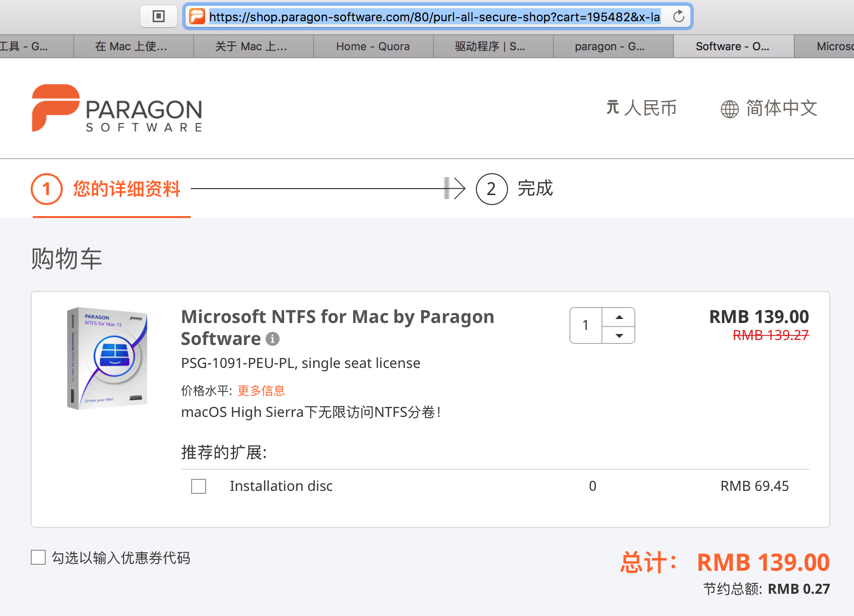The image size is (854, 616).
Task: Tick the 勾选以输入优惠券代码 coupon checkbox
Action: pos(38,557)
